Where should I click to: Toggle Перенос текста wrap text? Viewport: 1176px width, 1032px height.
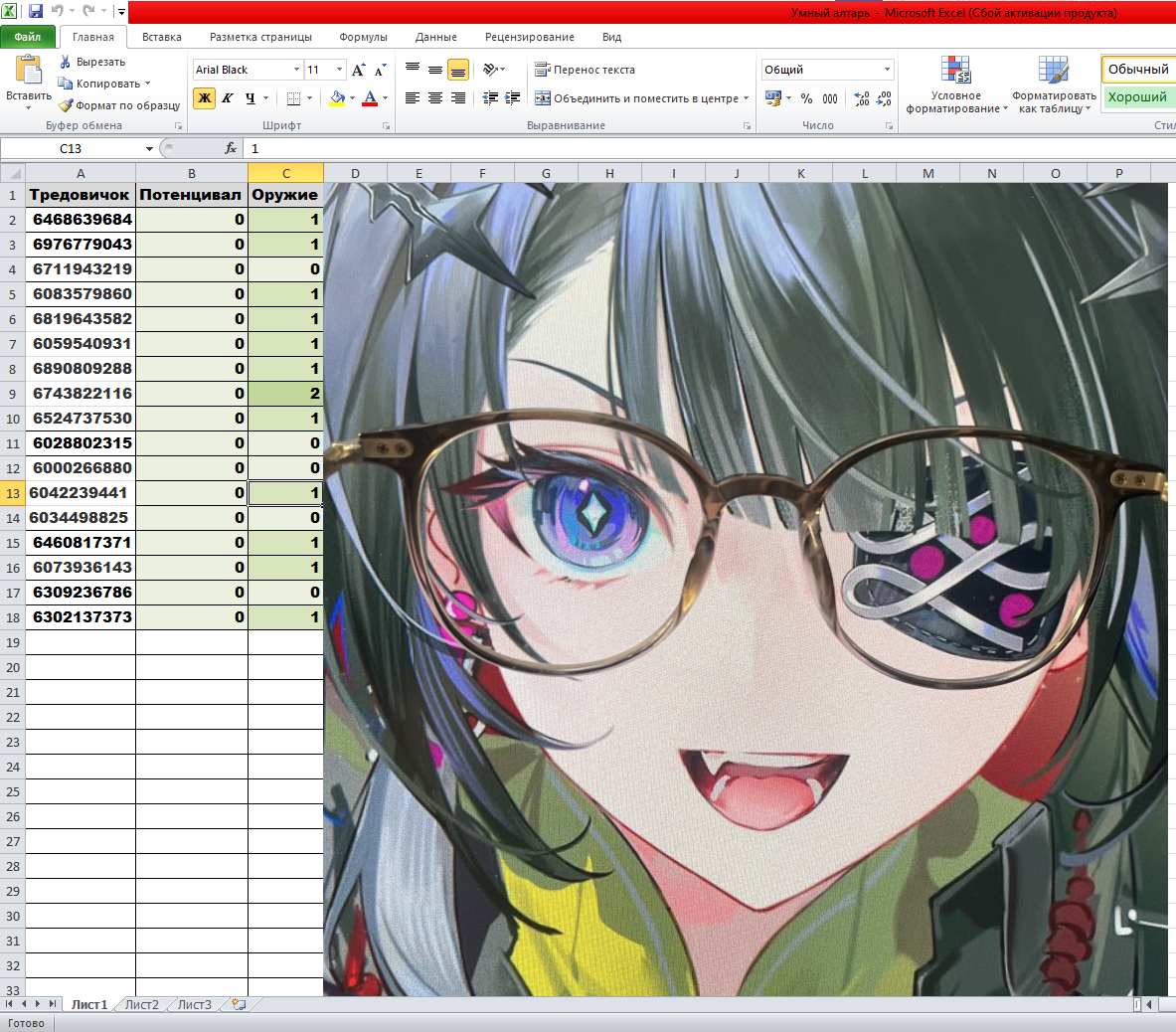pos(585,70)
